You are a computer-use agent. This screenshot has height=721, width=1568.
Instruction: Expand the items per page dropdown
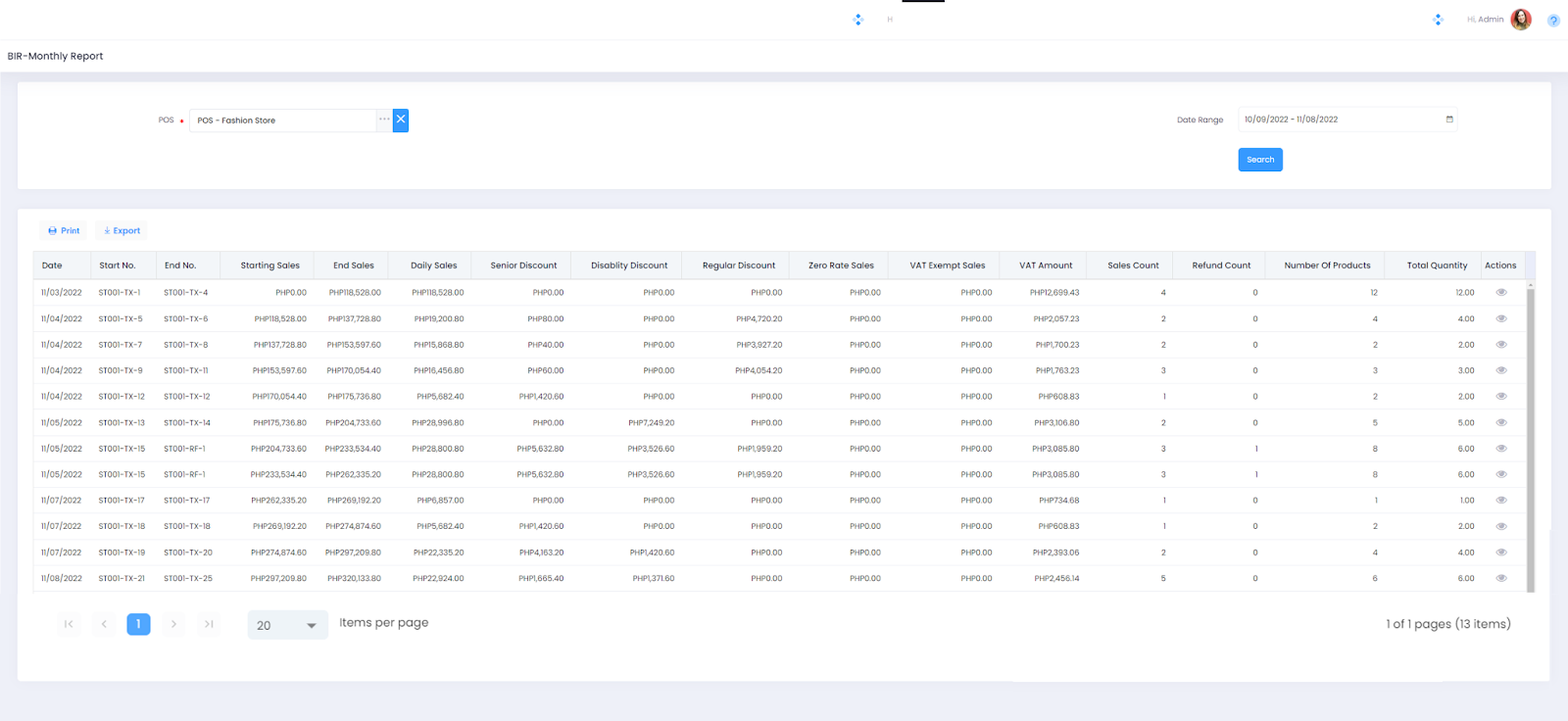pos(311,626)
